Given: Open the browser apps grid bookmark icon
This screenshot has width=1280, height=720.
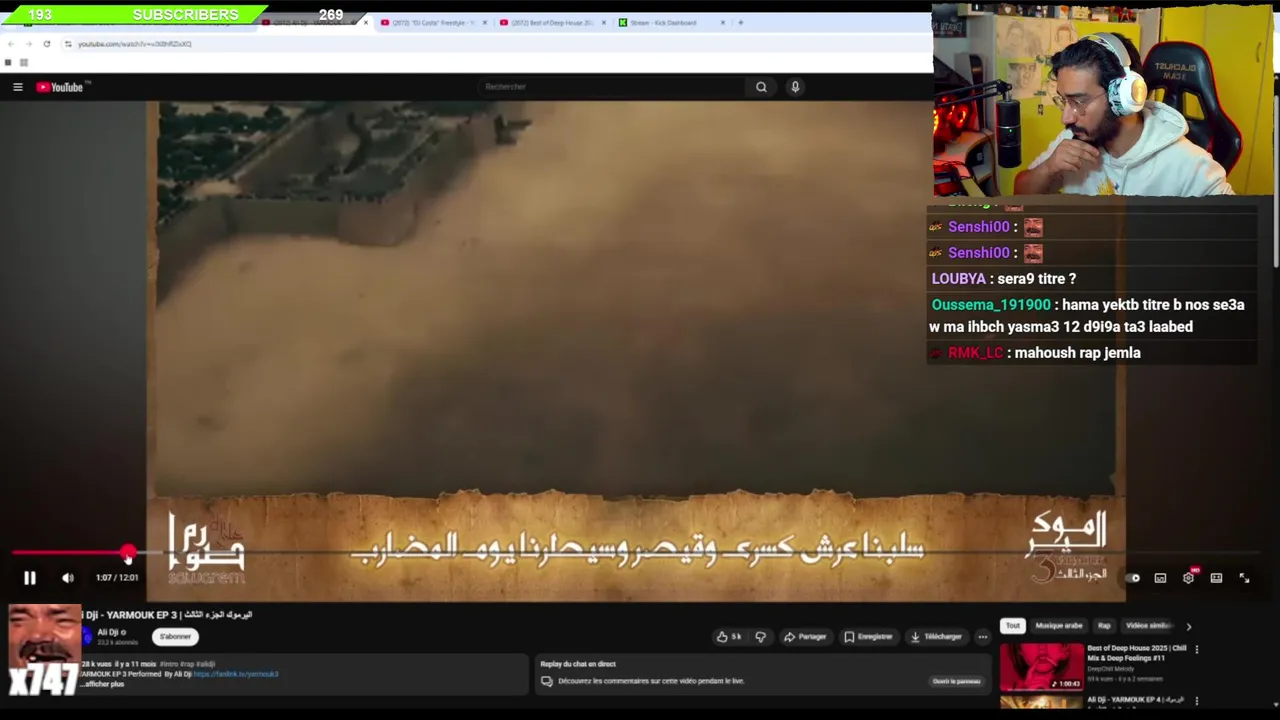Looking at the screenshot, I should click(x=24, y=63).
